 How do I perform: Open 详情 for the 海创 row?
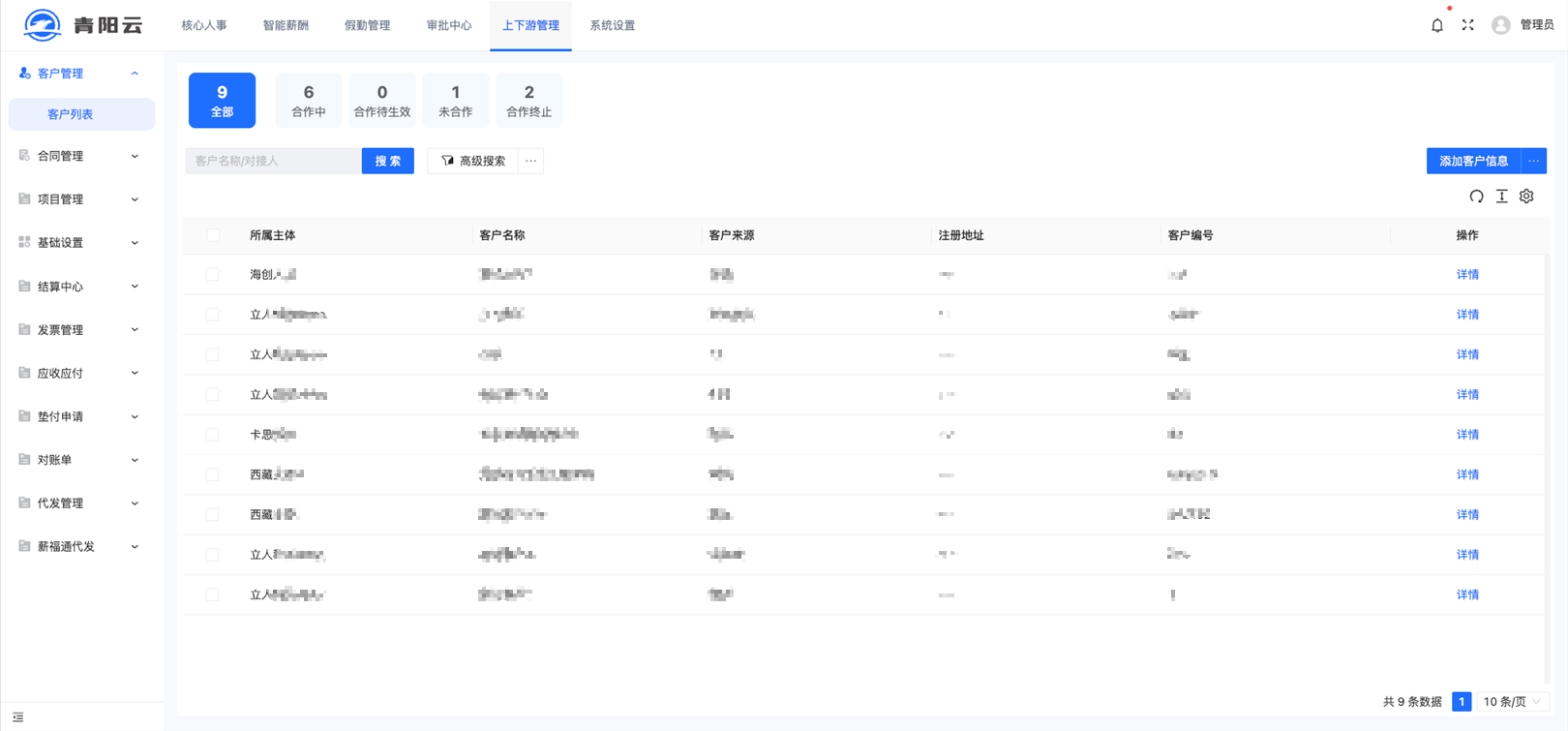[1467, 275]
